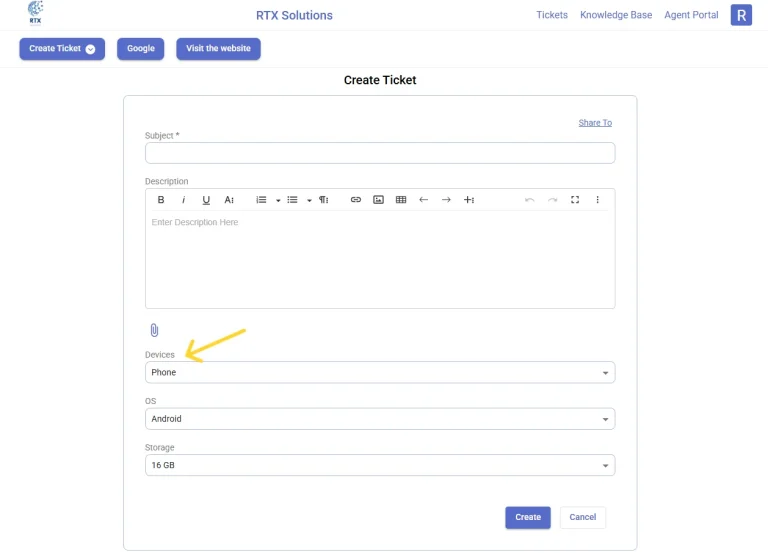This screenshot has height=553, width=768.
Task: Go to the Tickets page
Action: (552, 15)
